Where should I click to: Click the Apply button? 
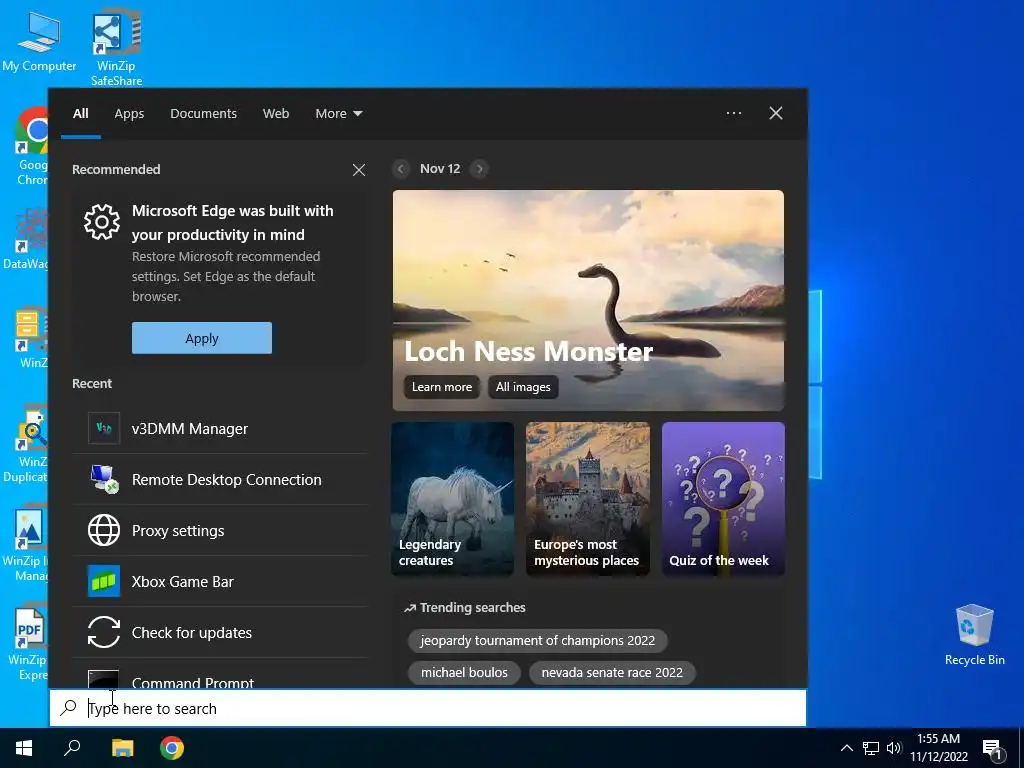pyautogui.click(x=202, y=338)
